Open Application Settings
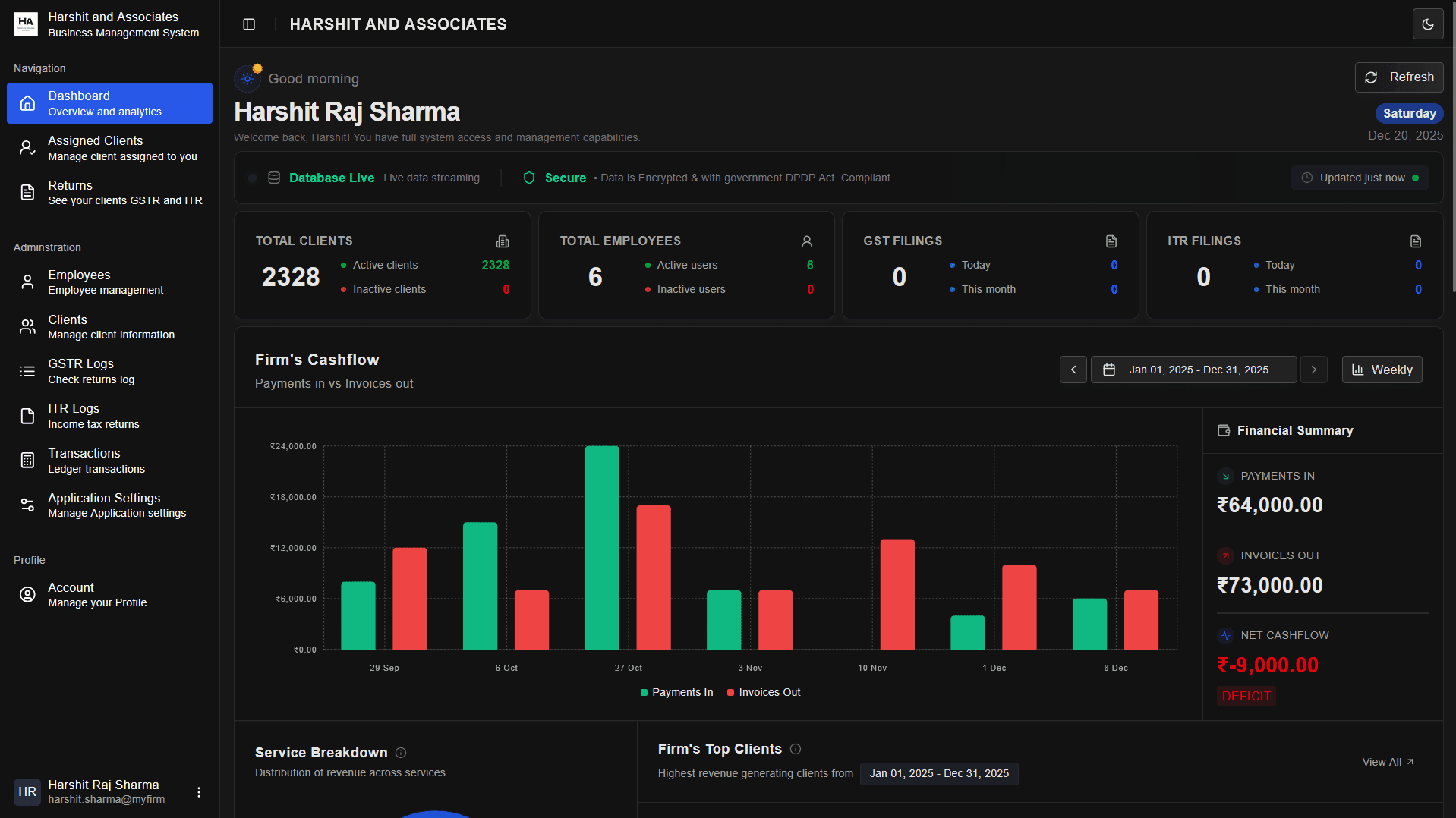Viewport: 1456px width, 818px height. (109, 504)
